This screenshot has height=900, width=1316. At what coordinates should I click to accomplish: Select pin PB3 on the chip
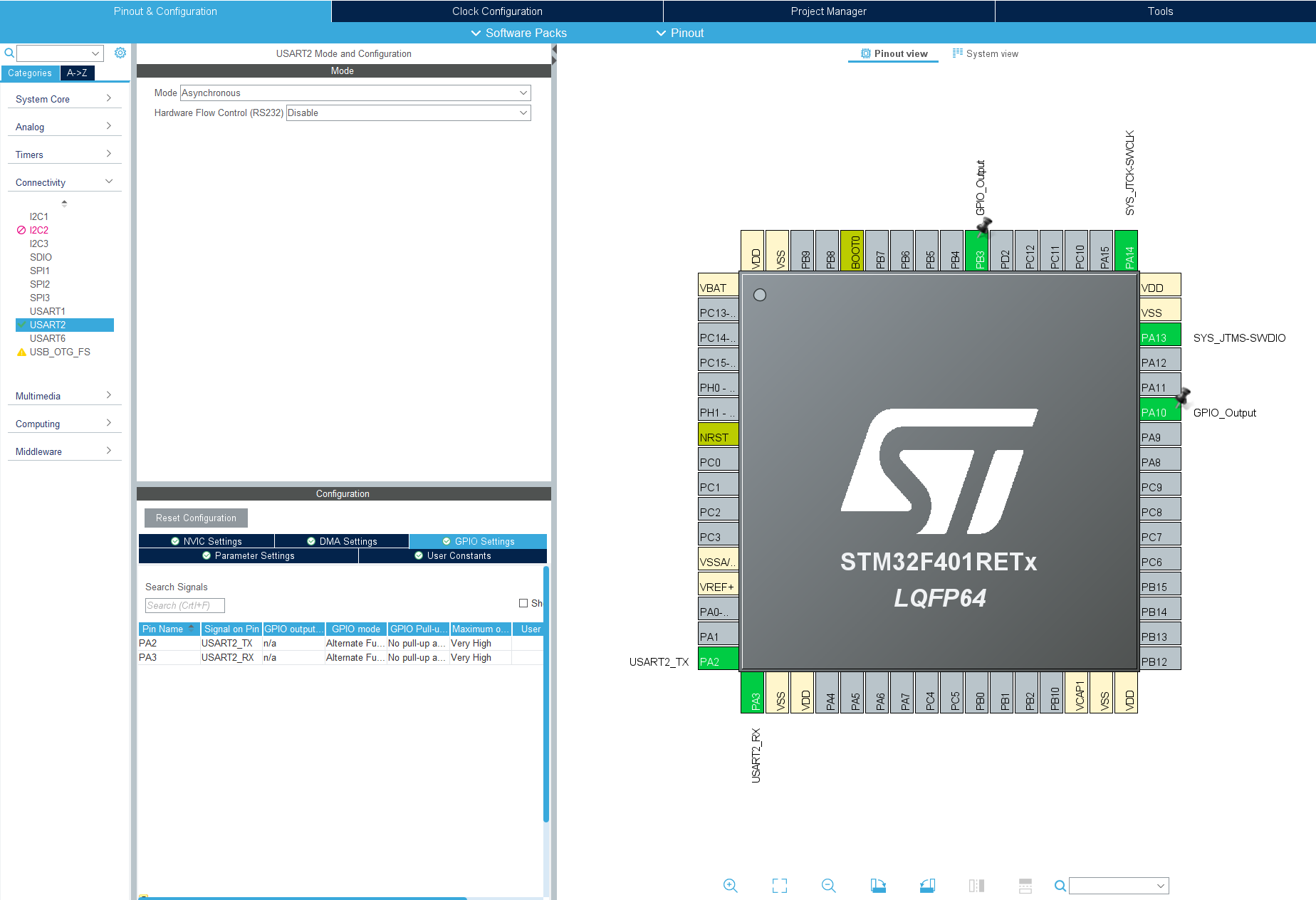coord(977,251)
